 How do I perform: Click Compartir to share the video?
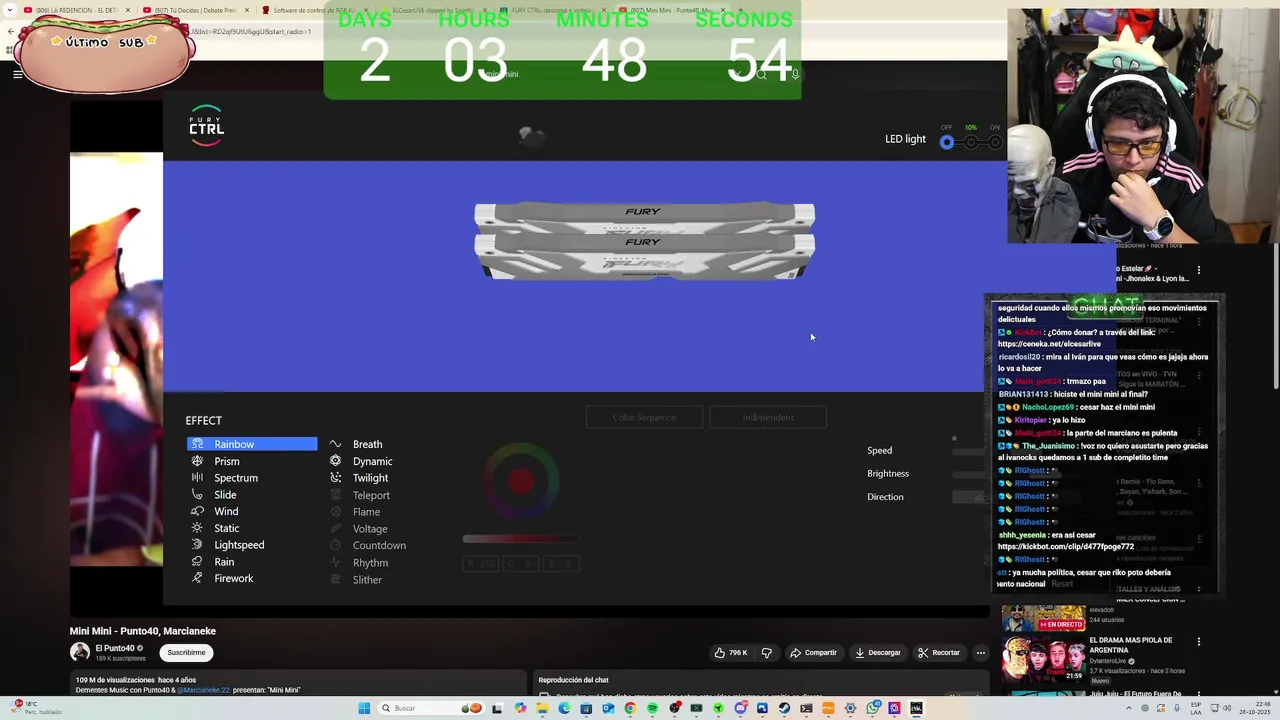click(x=813, y=653)
